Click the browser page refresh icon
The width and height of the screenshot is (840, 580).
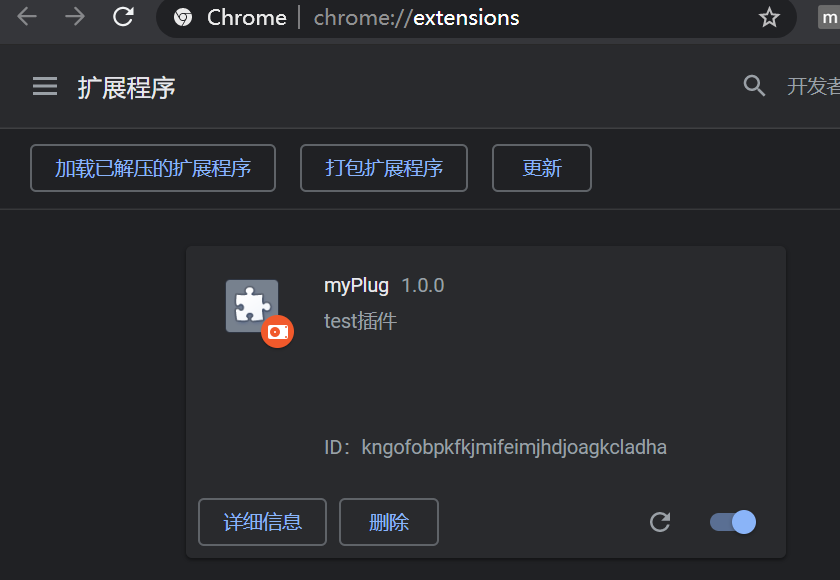pyautogui.click(x=122, y=16)
